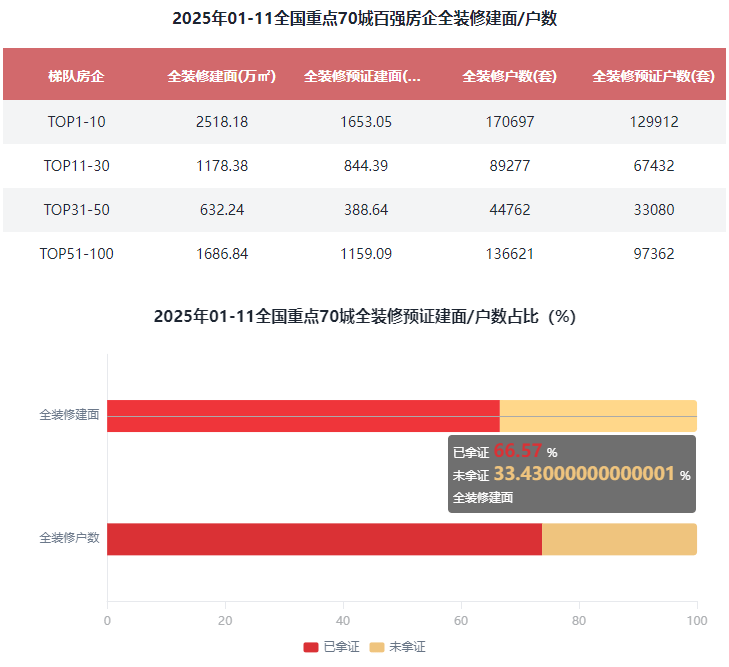
Task: Click the orange segment of 全装修户数 bar
Action: (x=619, y=539)
